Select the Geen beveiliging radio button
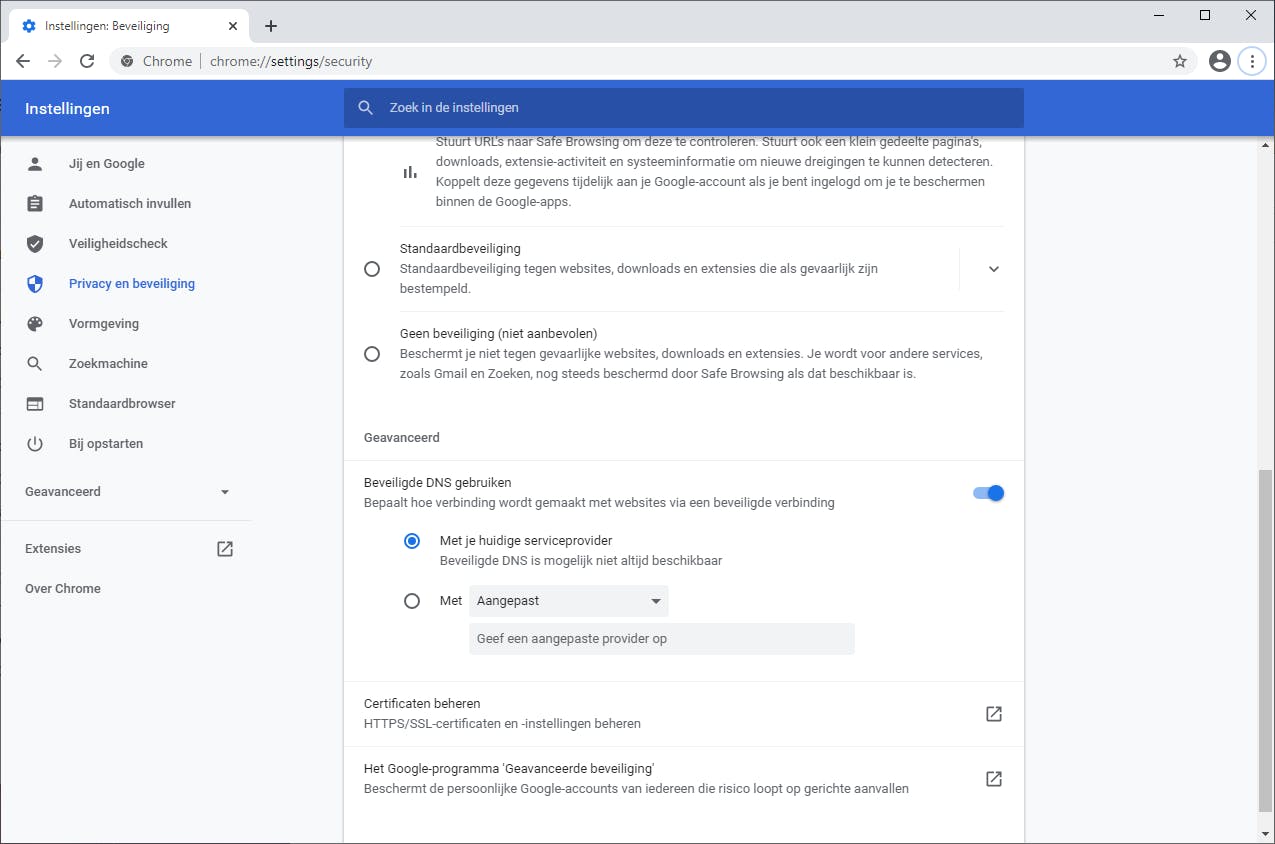Screen dimensions: 1275x844 (372, 354)
